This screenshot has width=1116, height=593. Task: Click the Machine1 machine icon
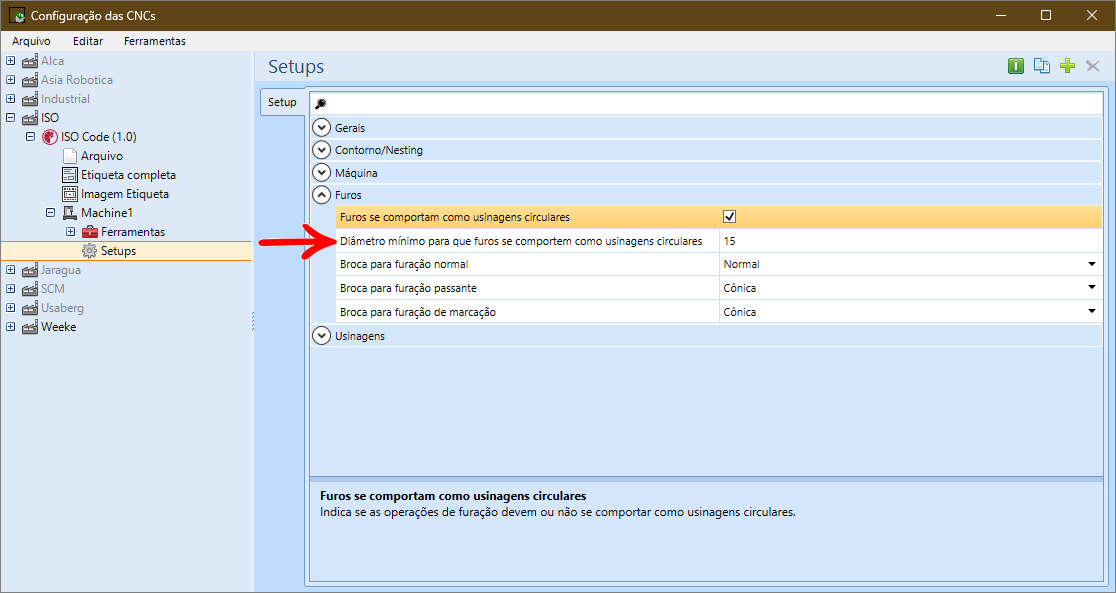[x=70, y=213]
